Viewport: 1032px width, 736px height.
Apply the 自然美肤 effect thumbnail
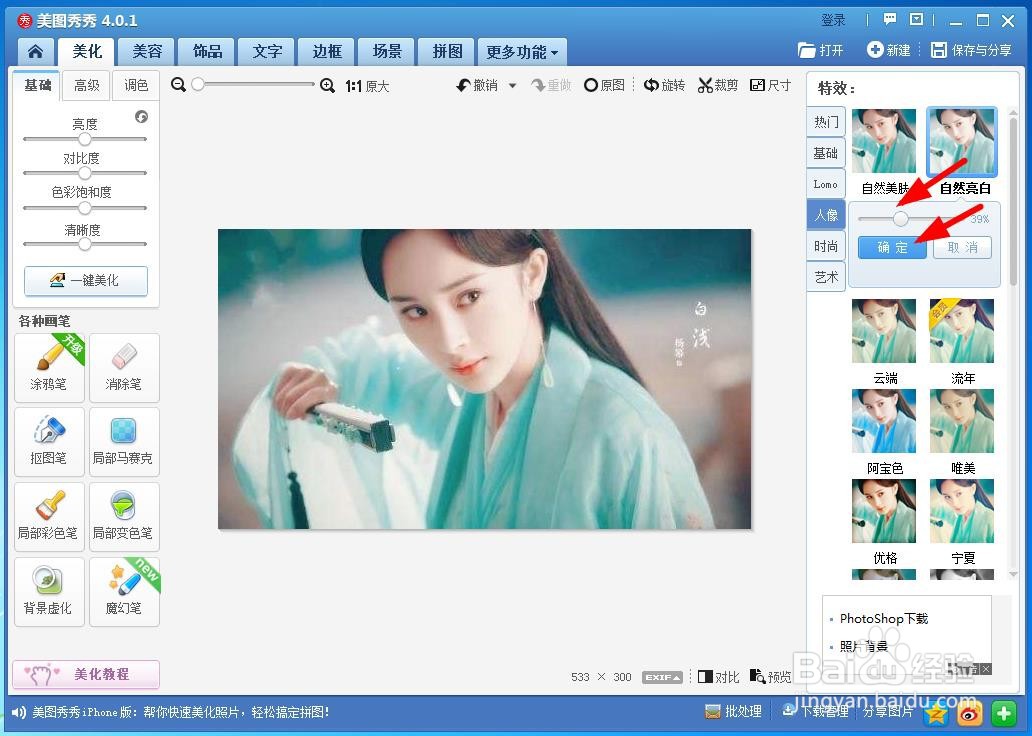(x=884, y=141)
